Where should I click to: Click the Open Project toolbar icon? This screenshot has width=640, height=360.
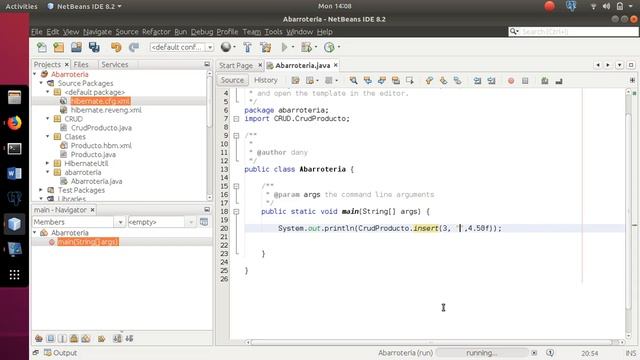click(x=76, y=47)
